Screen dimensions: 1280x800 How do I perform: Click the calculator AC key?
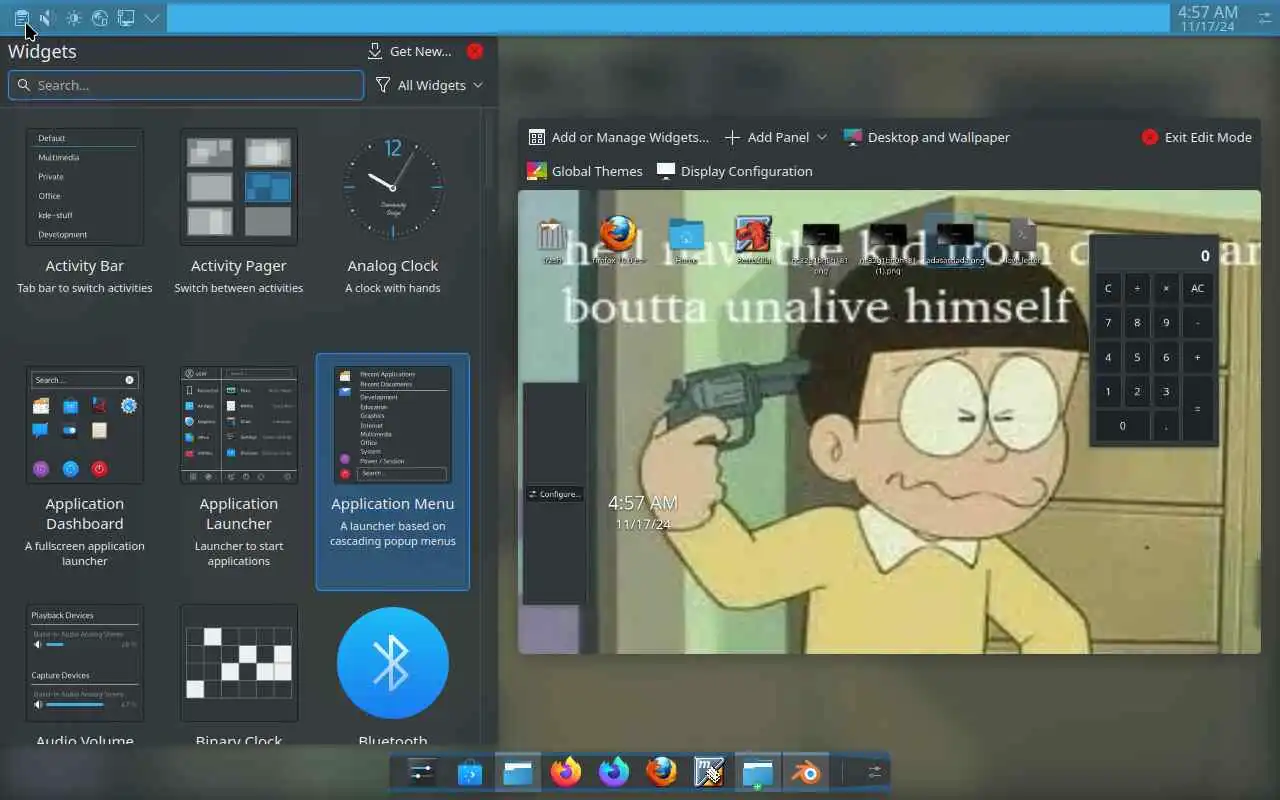pyautogui.click(x=1198, y=288)
